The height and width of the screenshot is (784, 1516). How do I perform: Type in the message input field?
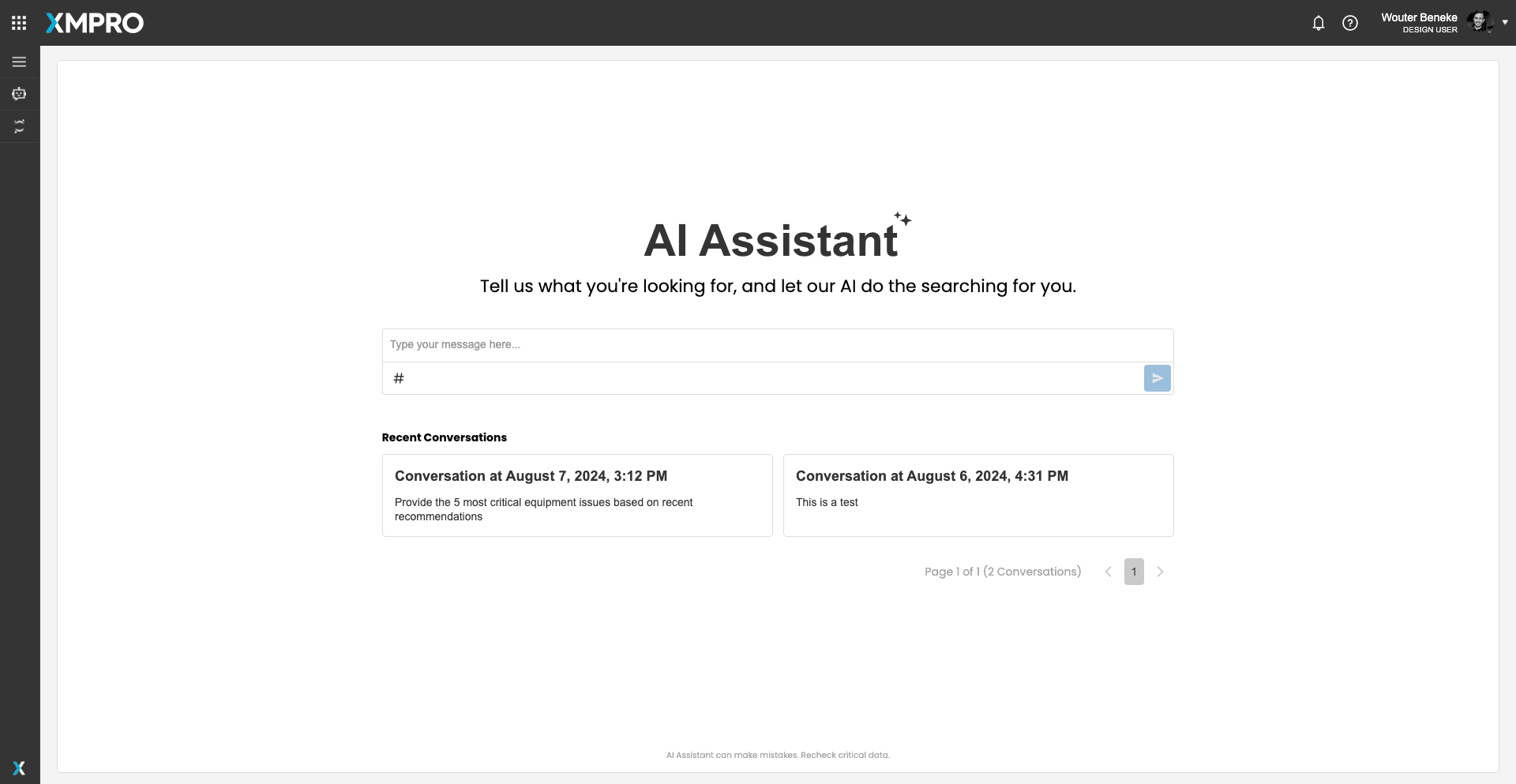778,345
